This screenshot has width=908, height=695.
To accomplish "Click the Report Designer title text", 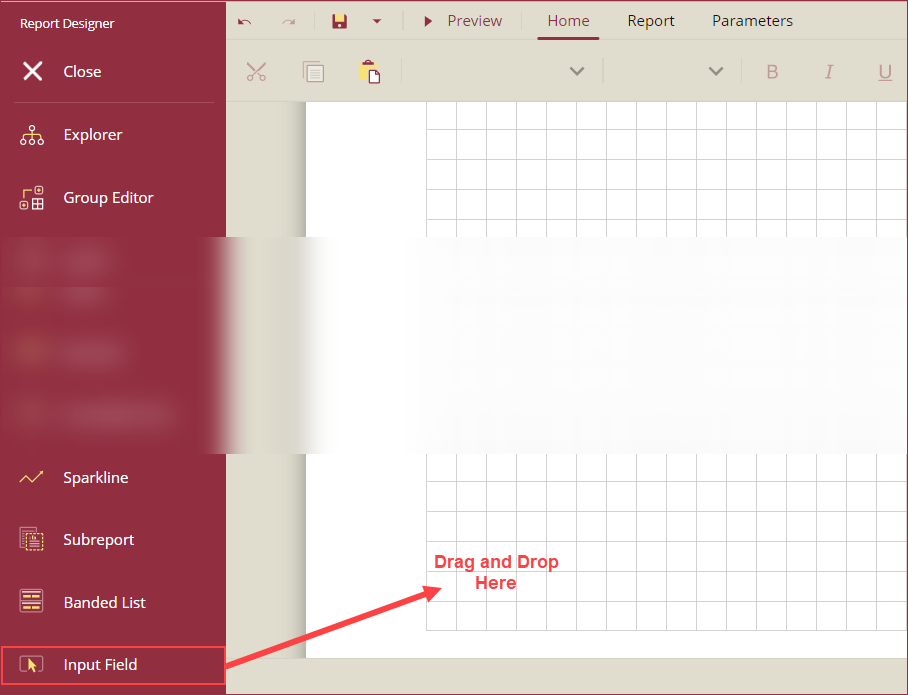I will click(x=67, y=24).
